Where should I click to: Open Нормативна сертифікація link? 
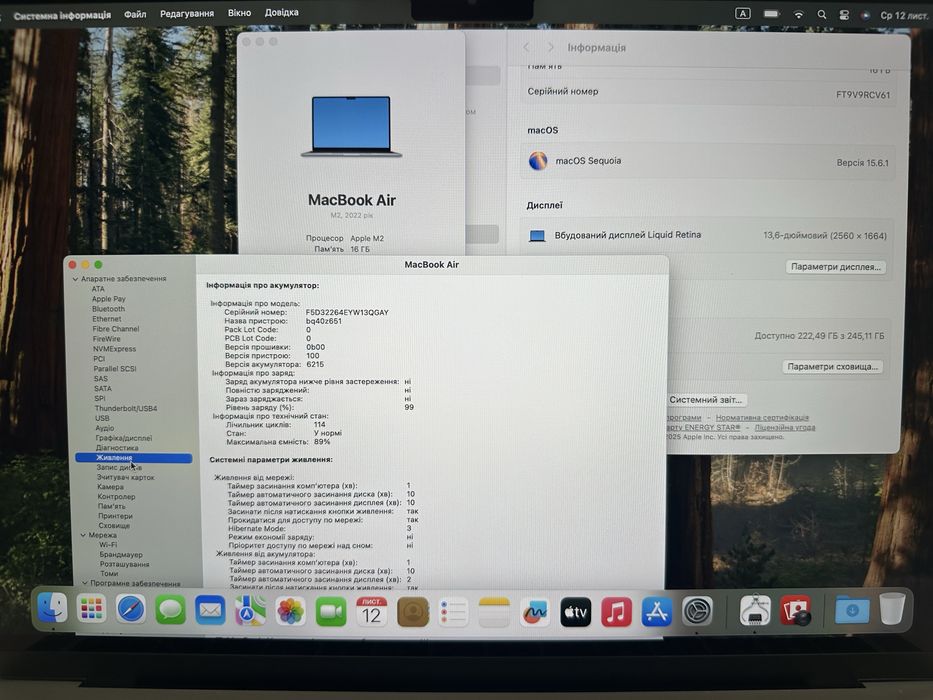(x=762, y=418)
